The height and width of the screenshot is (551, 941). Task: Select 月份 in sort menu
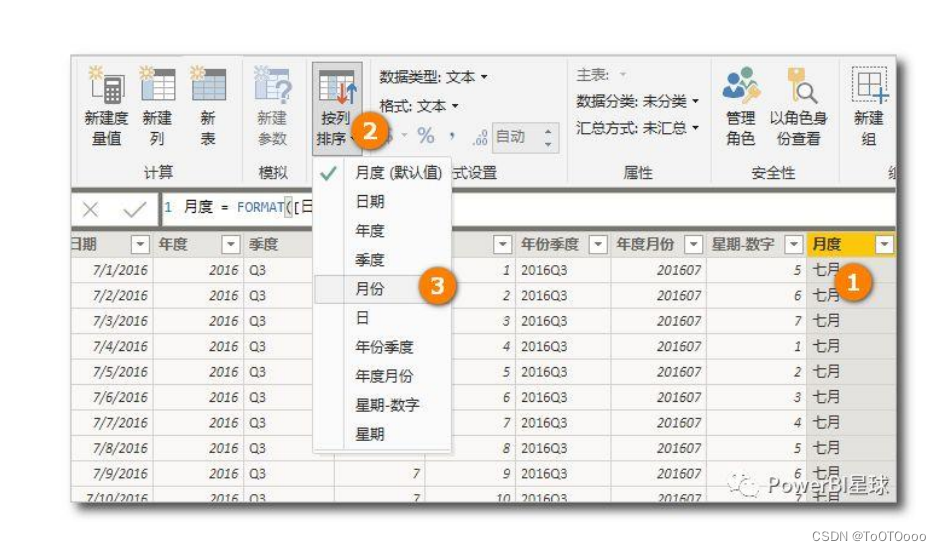pyautogui.click(x=382, y=289)
